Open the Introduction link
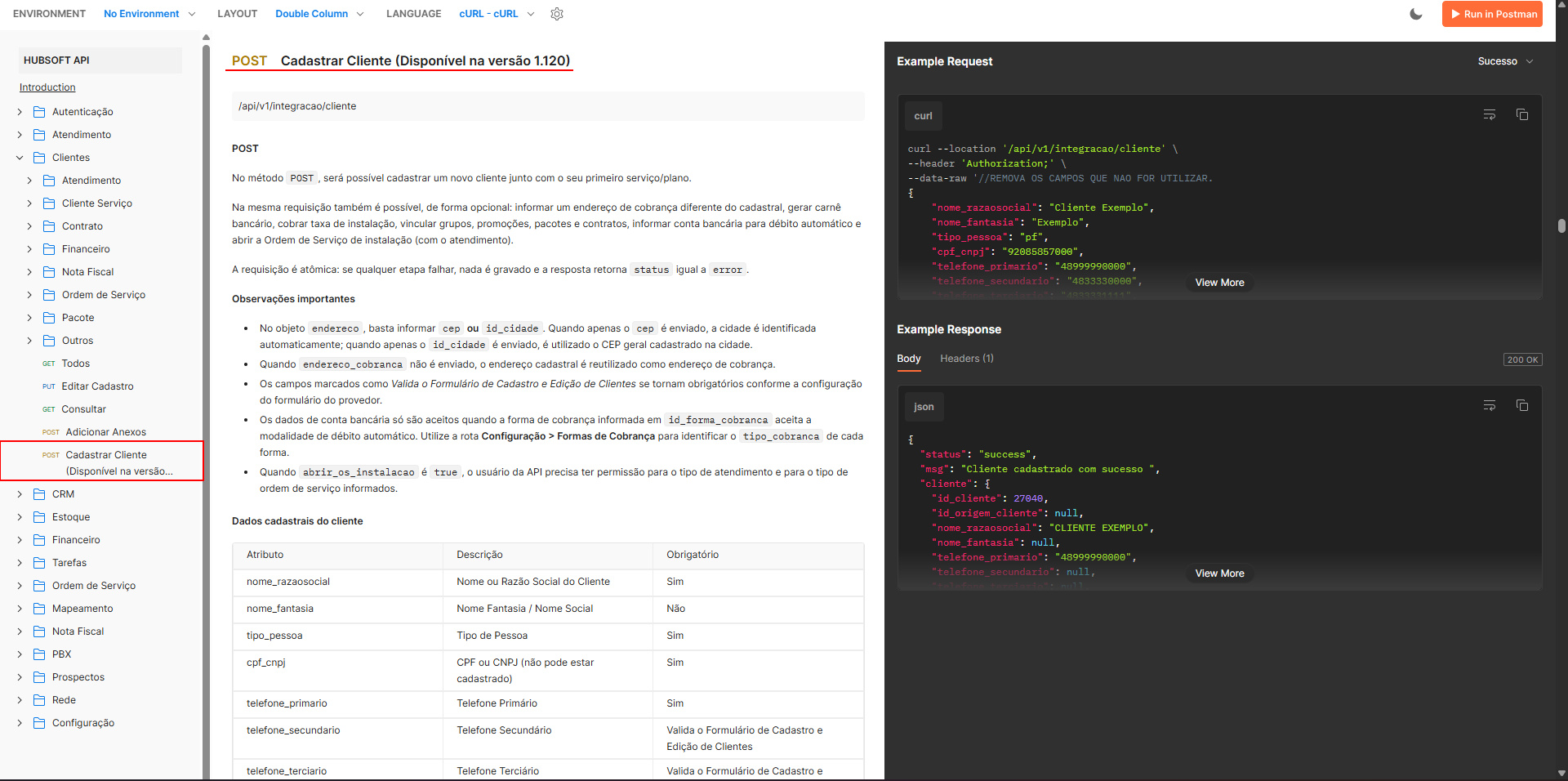 tap(47, 87)
